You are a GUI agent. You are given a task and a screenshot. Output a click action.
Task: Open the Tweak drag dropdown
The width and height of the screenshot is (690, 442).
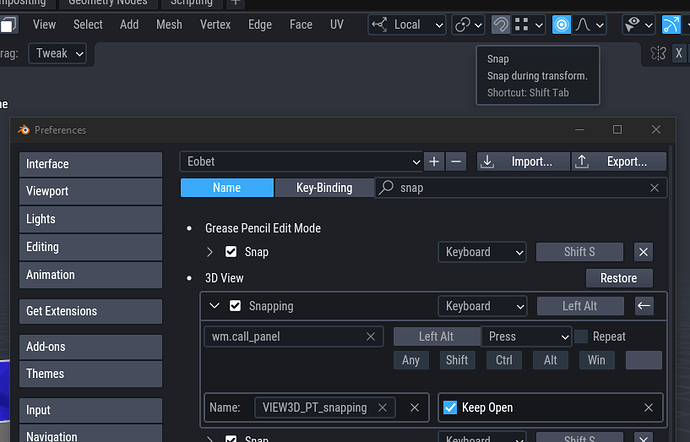[58, 54]
